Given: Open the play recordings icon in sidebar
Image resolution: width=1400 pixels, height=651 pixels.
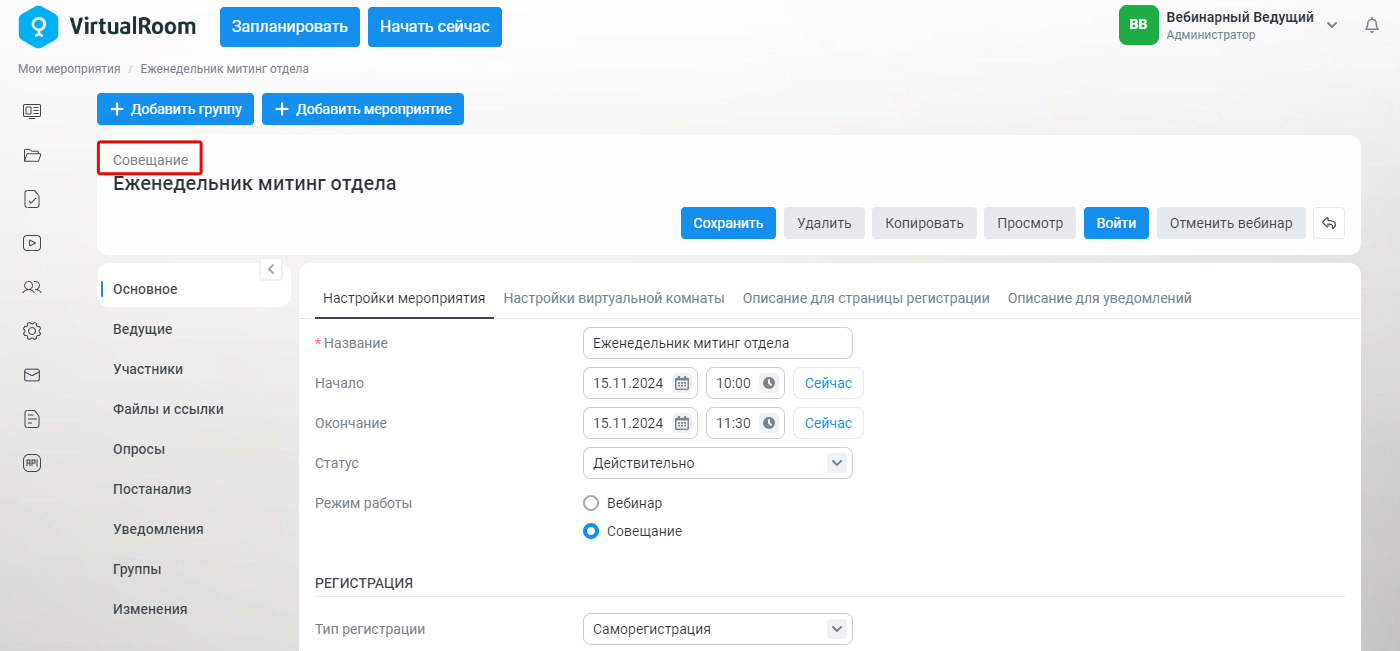Looking at the screenshot, I should [x=32, y=242].
